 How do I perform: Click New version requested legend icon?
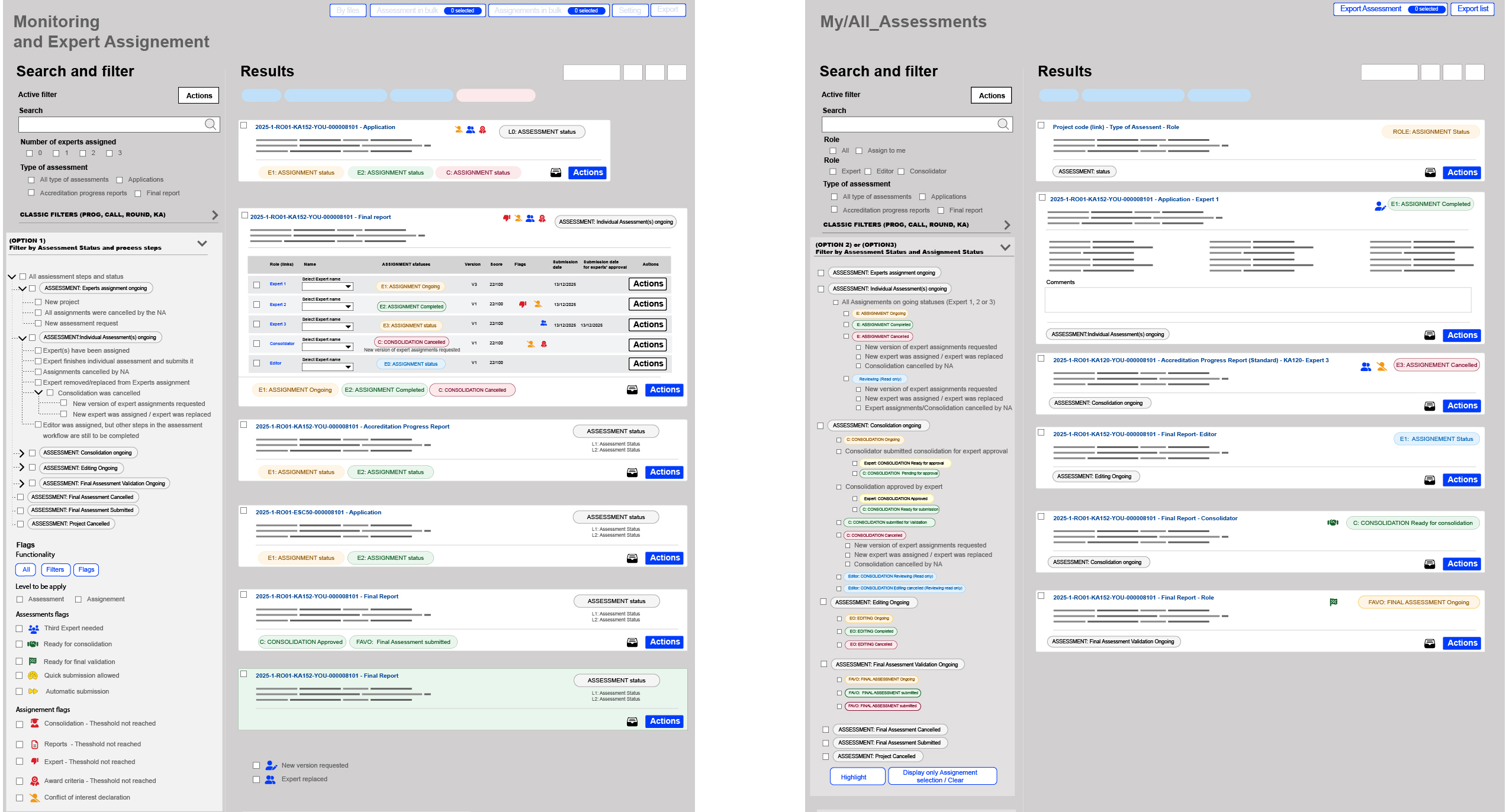[271, 765]
